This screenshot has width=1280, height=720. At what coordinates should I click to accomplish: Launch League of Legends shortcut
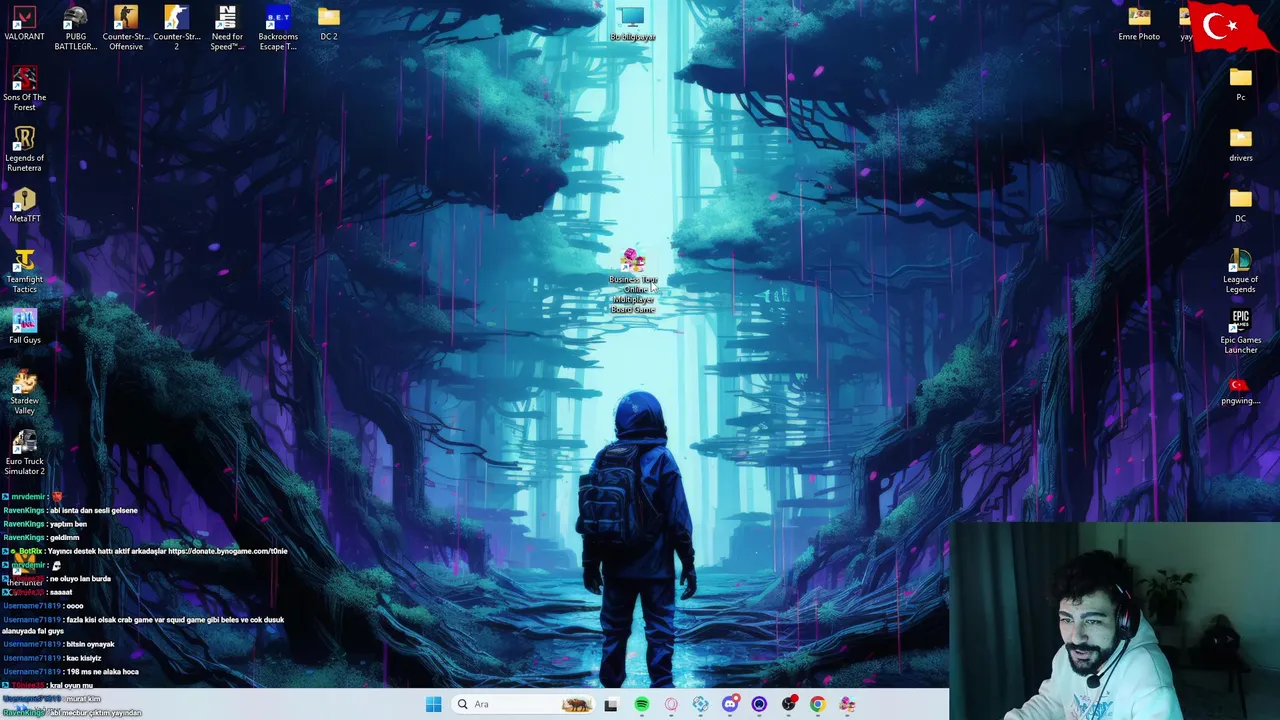point(1240,271)
